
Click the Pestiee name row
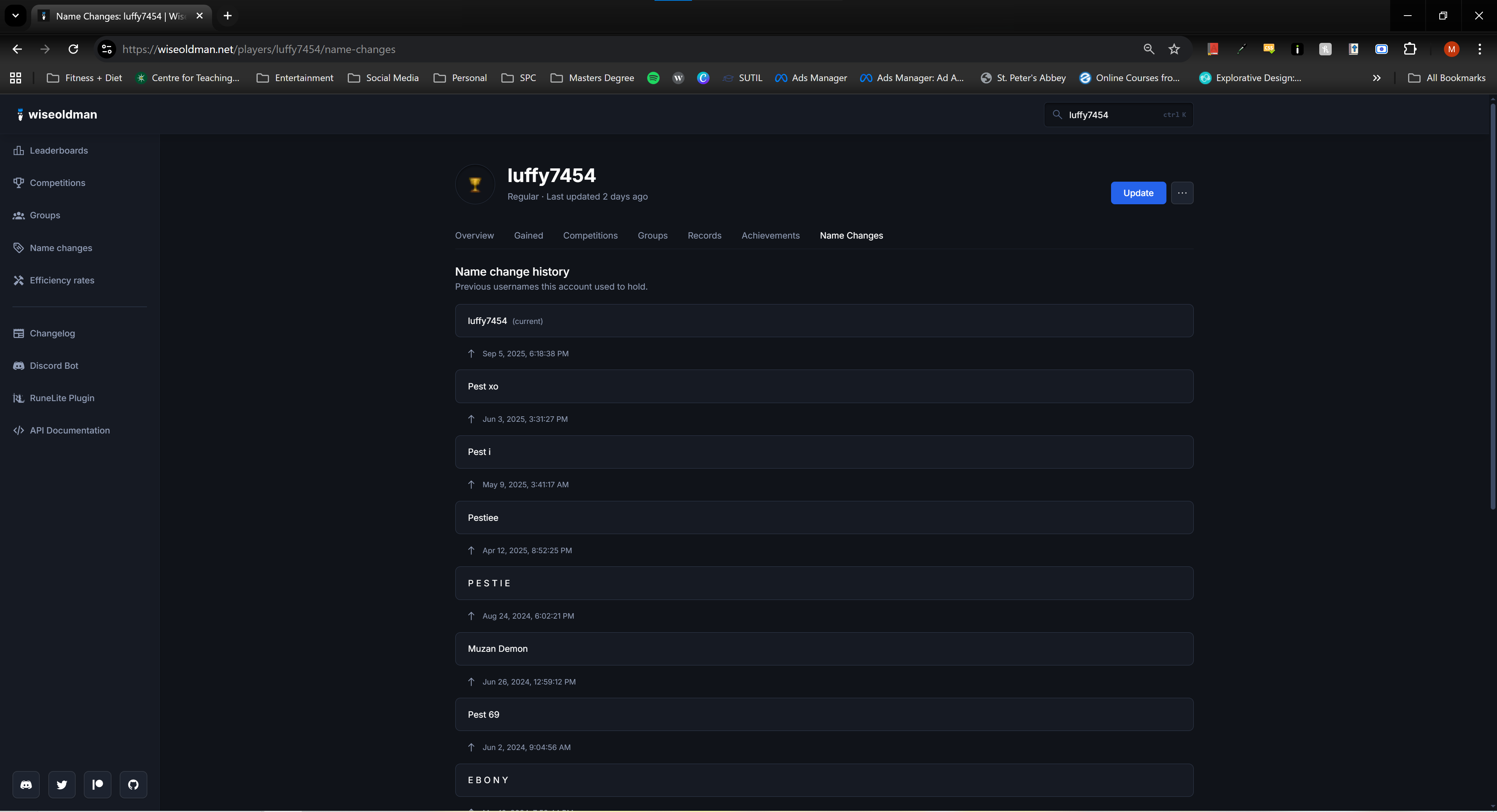[824, 518]
